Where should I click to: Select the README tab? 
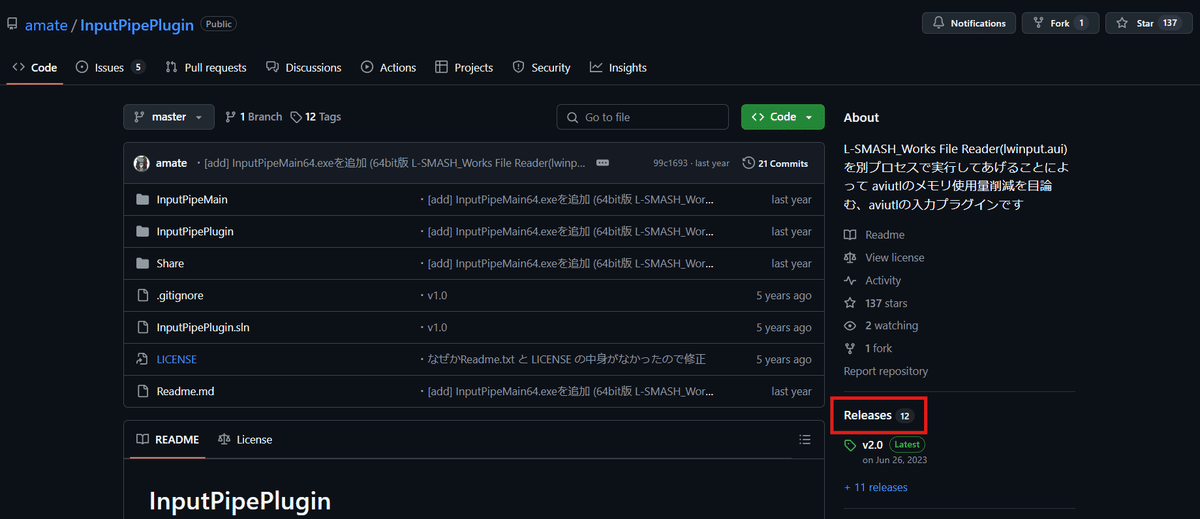168,440
